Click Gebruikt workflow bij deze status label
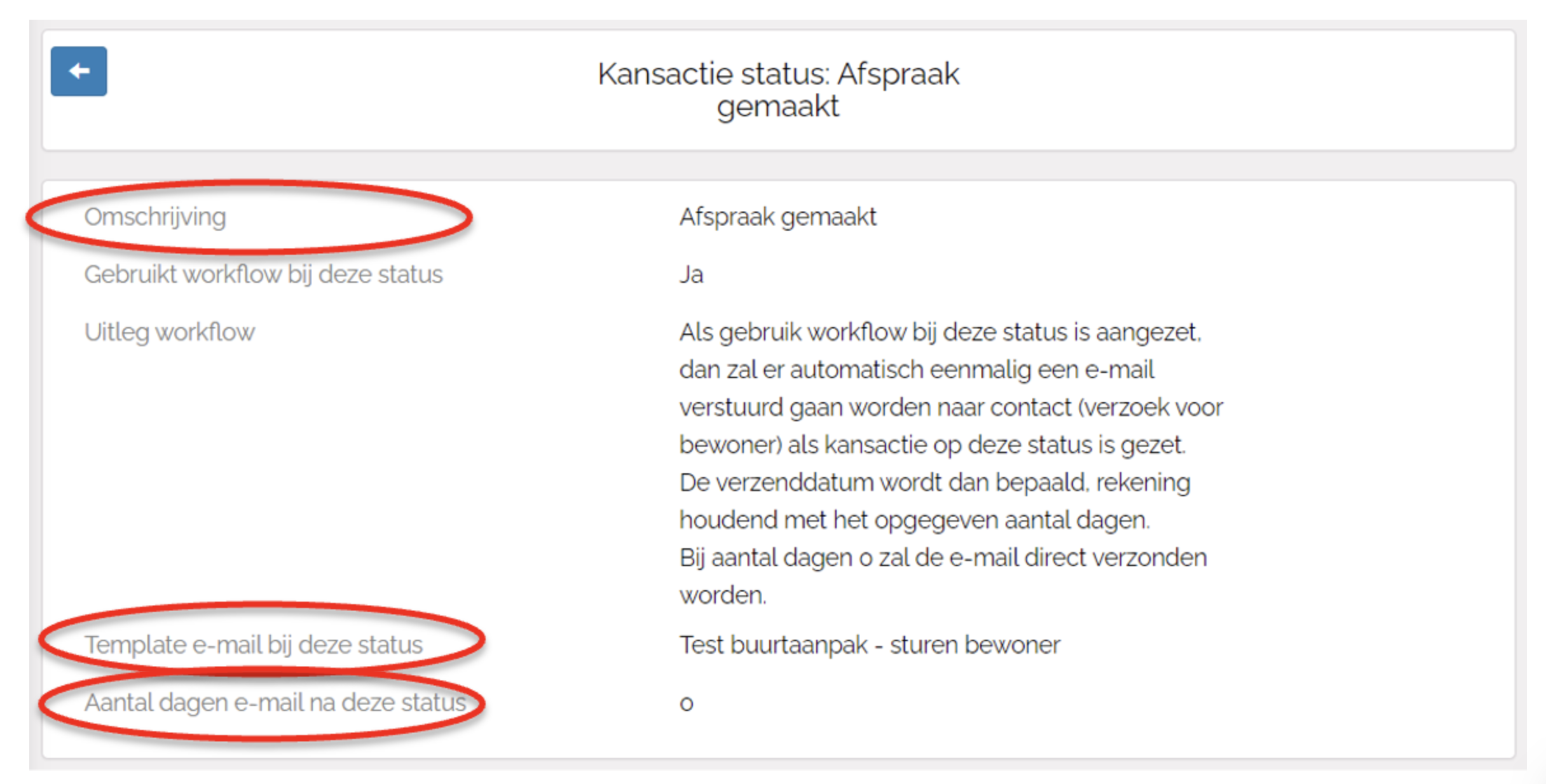 pos(263,274)
